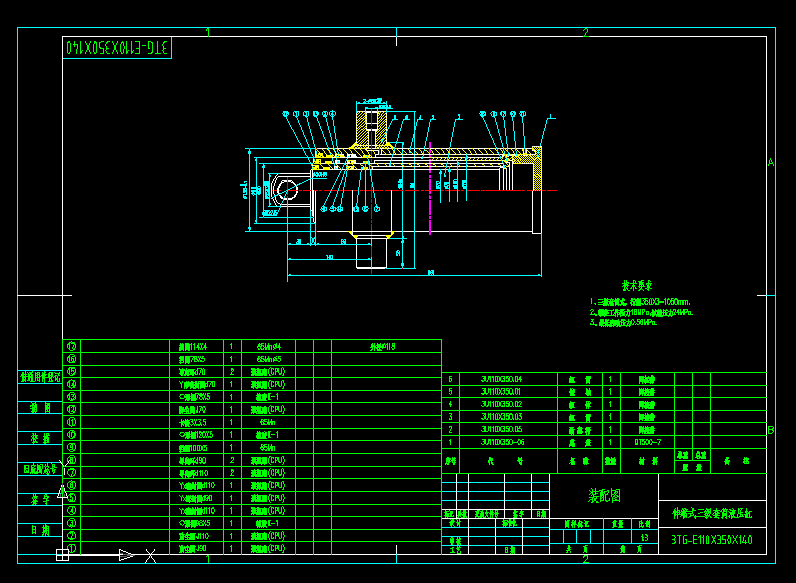Image resolution: width=796 pixels, height=583 pixels.
Task: Select the 日期 cell in left margin
Action: pos(40,530)
